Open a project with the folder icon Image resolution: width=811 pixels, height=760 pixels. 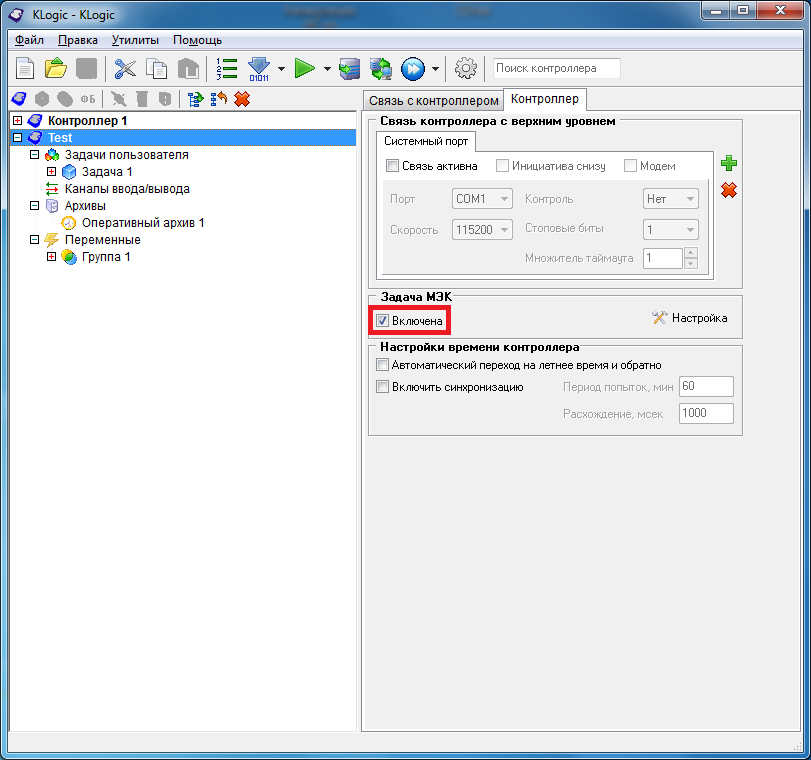tap(55, 69)
